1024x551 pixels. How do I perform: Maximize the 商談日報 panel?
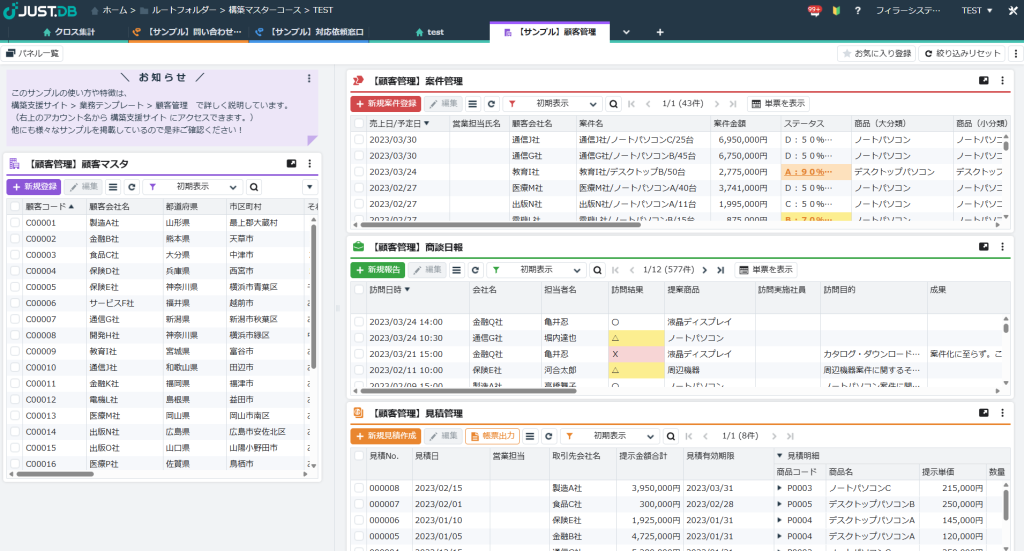tap(984, 247)
